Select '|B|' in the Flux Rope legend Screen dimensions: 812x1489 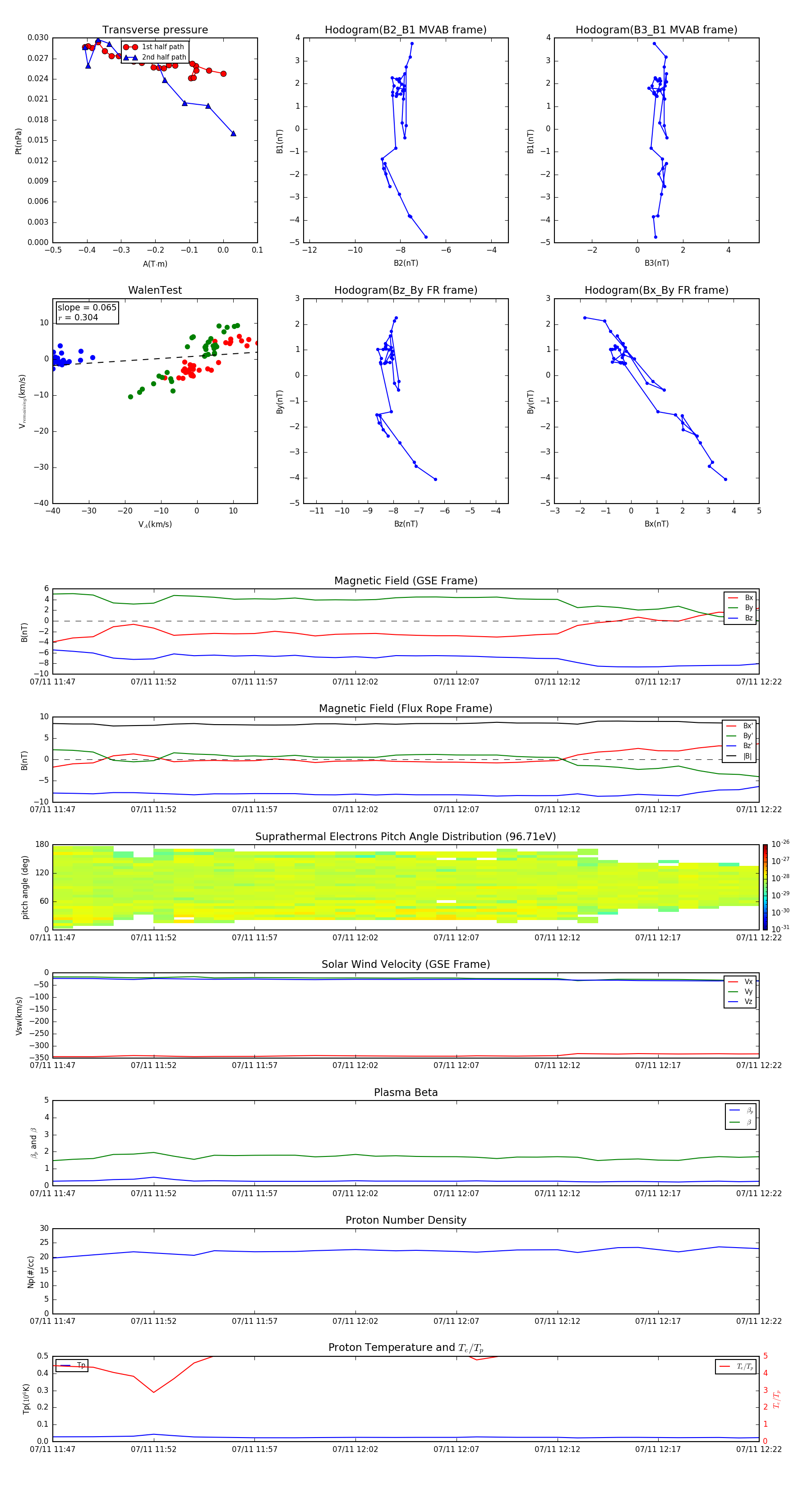(x=739, y=756)
